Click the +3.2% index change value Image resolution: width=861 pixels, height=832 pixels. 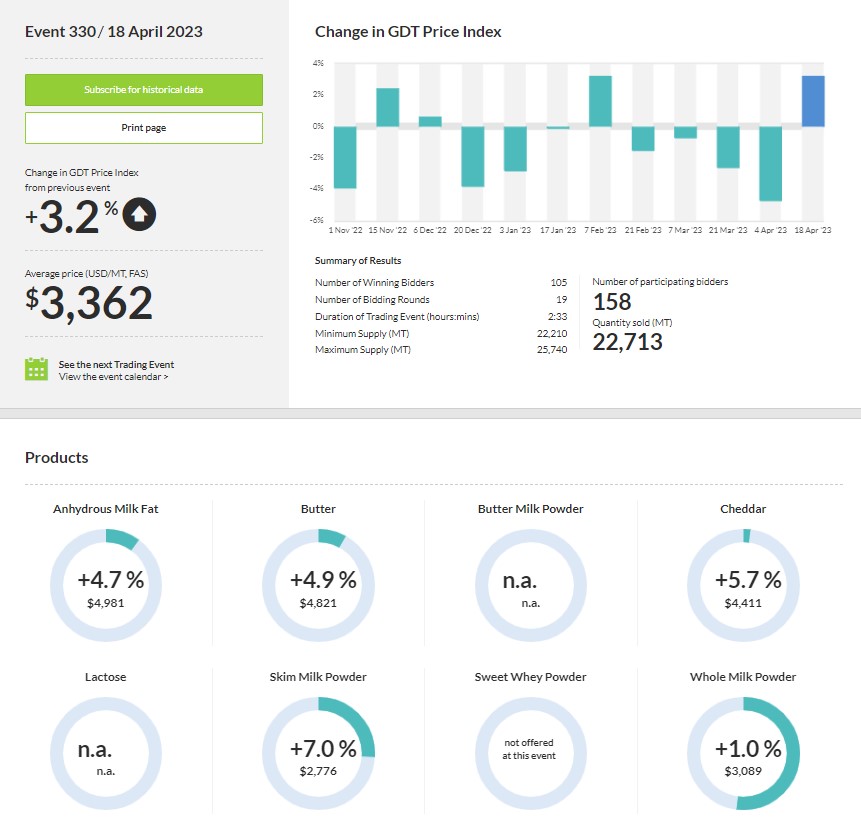(x=71, y=216)
